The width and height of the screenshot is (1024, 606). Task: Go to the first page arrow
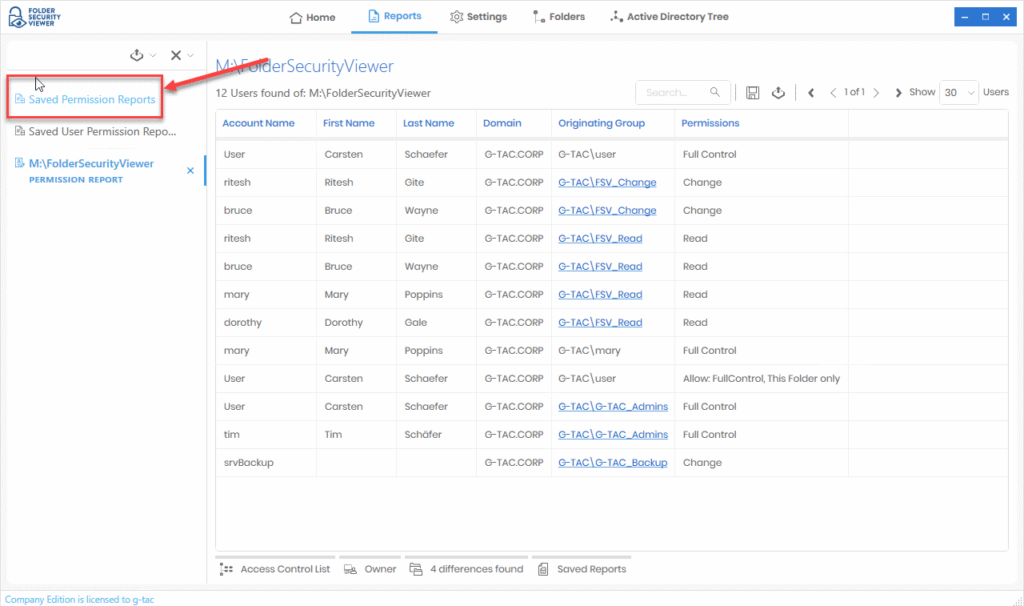(x=811, y=93)
